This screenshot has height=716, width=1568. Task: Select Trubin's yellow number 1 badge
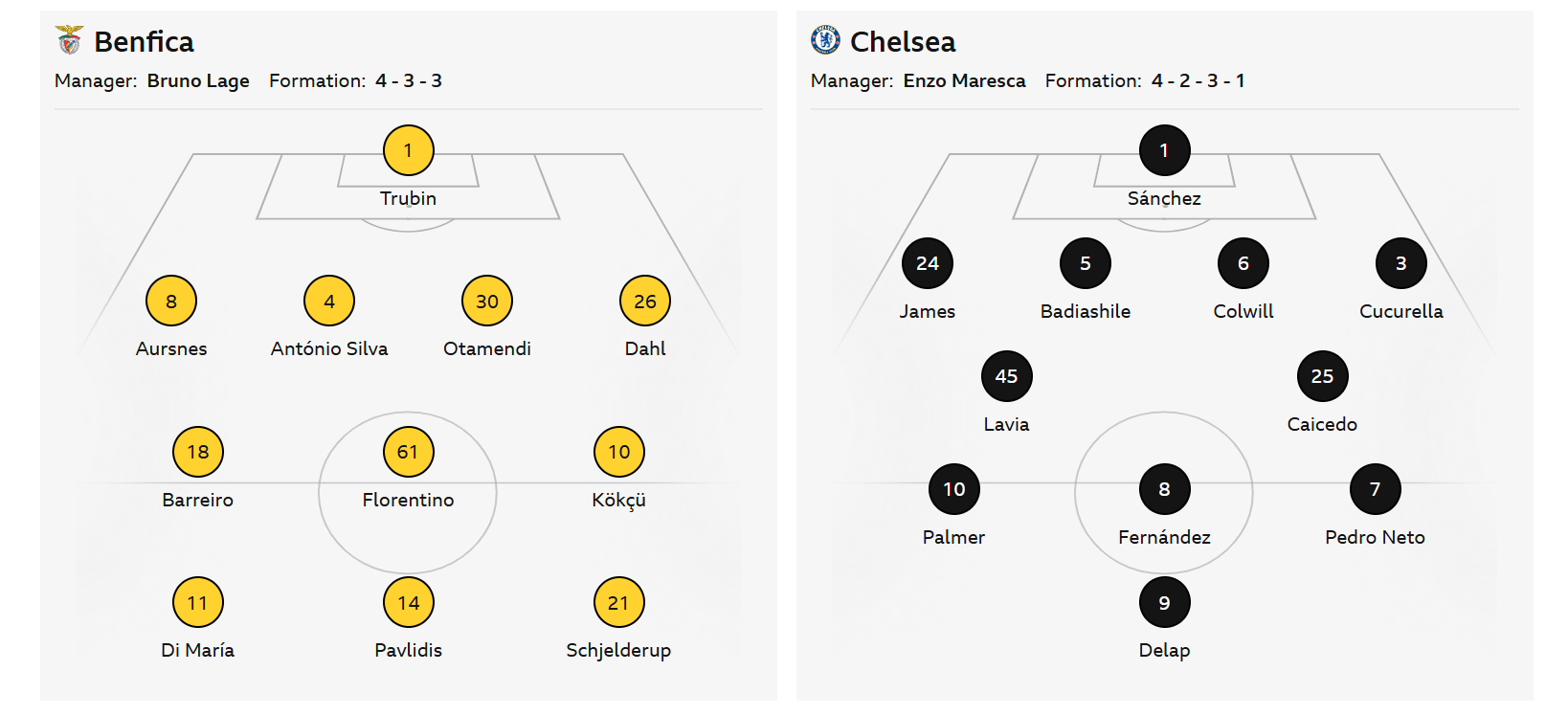tap(409, 150)
